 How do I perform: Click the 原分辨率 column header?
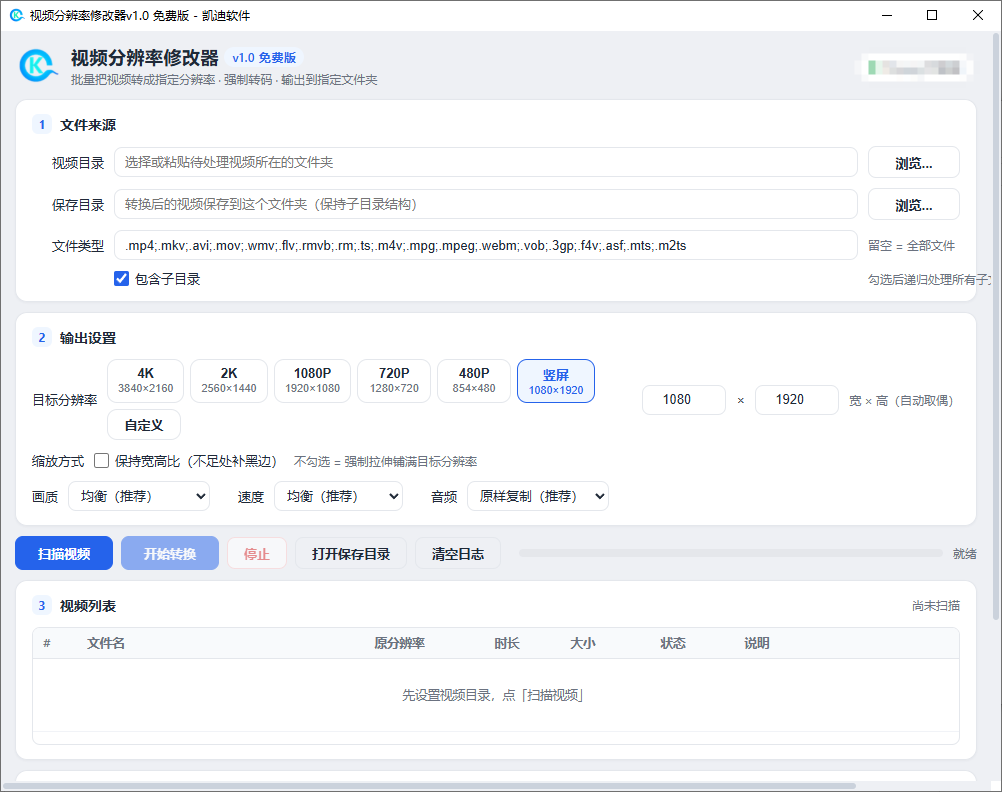[x=399, y=643]
